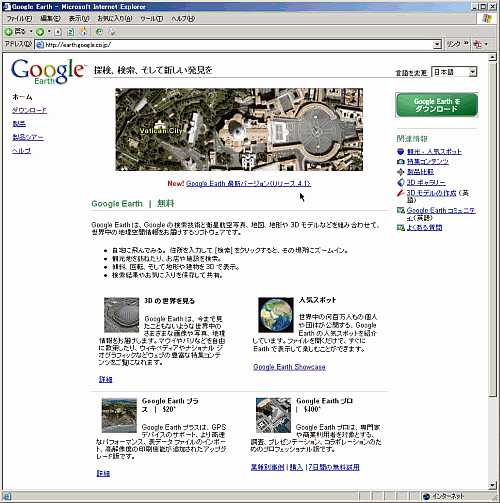Click the vertical scrollbar down arrow
Image resolution: width=500 pixels, height=503 pixels.
pos(492,485)
